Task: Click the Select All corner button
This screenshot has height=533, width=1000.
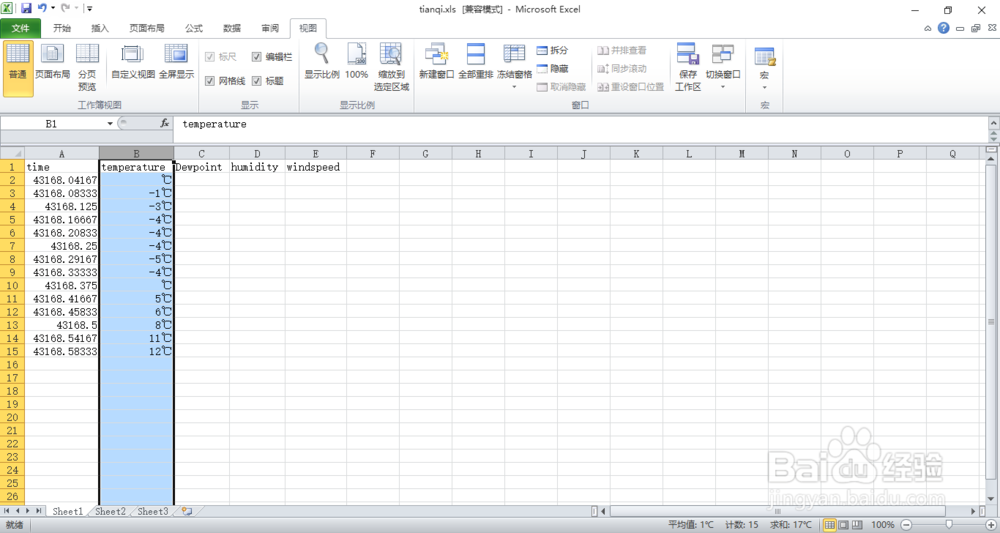Action: point(12,154)
